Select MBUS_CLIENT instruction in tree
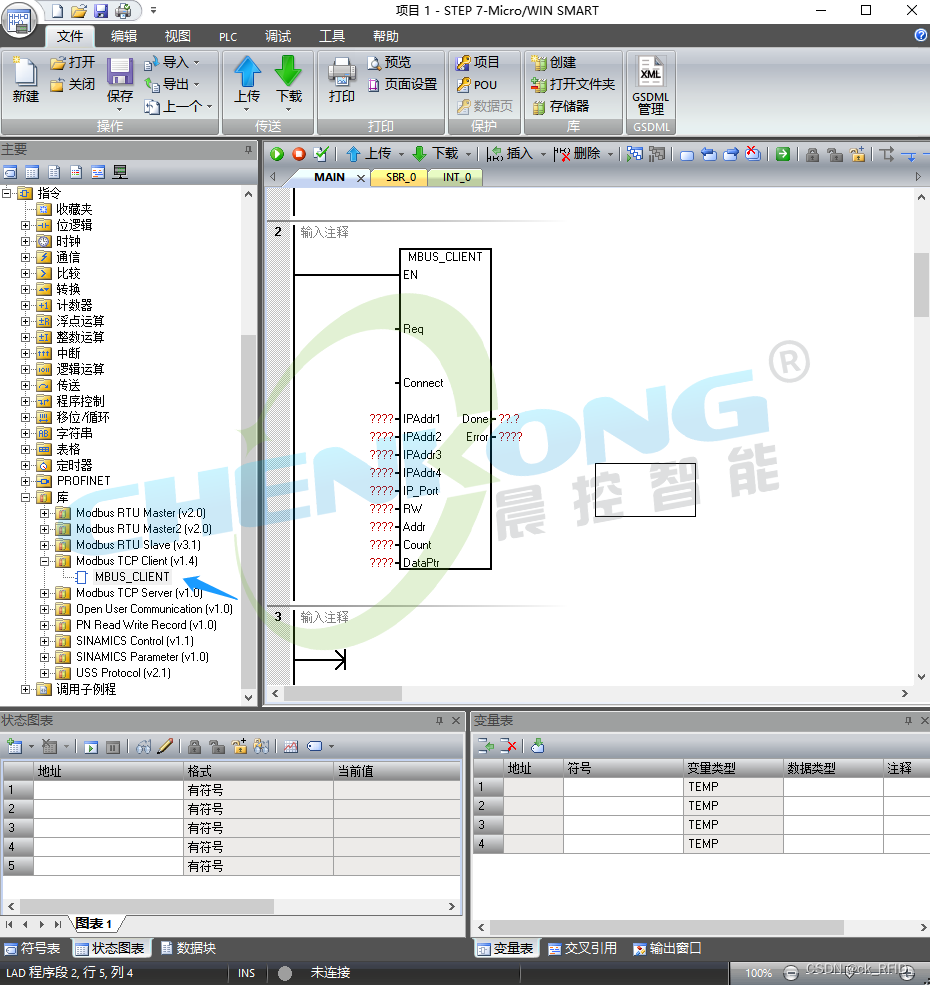 coord(132,577)
